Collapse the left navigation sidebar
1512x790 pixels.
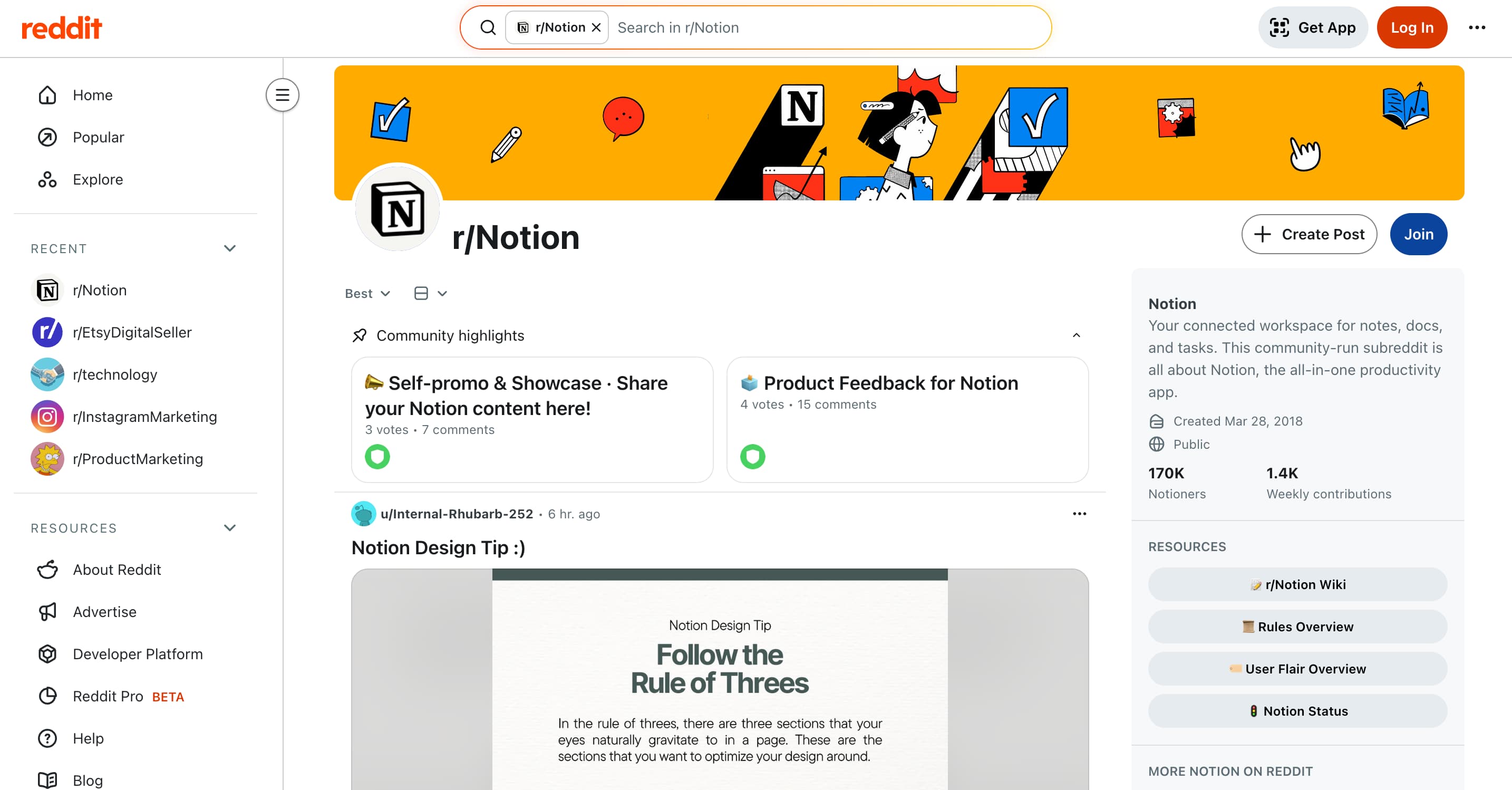[283, 94]
